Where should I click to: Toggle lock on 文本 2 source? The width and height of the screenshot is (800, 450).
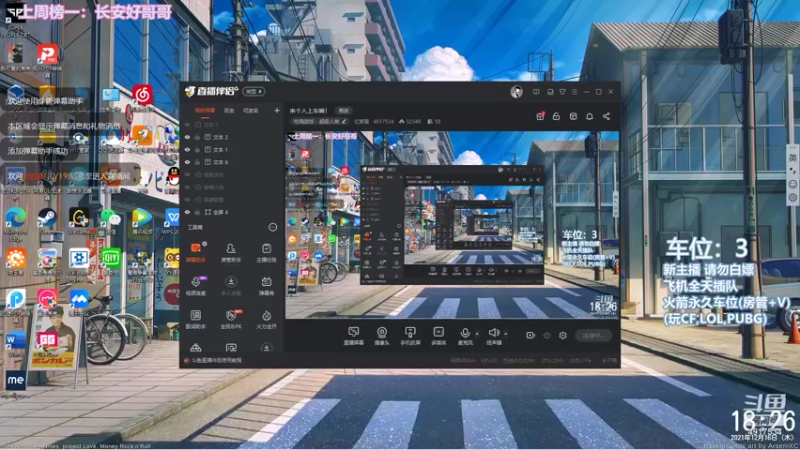pos(197,137)
